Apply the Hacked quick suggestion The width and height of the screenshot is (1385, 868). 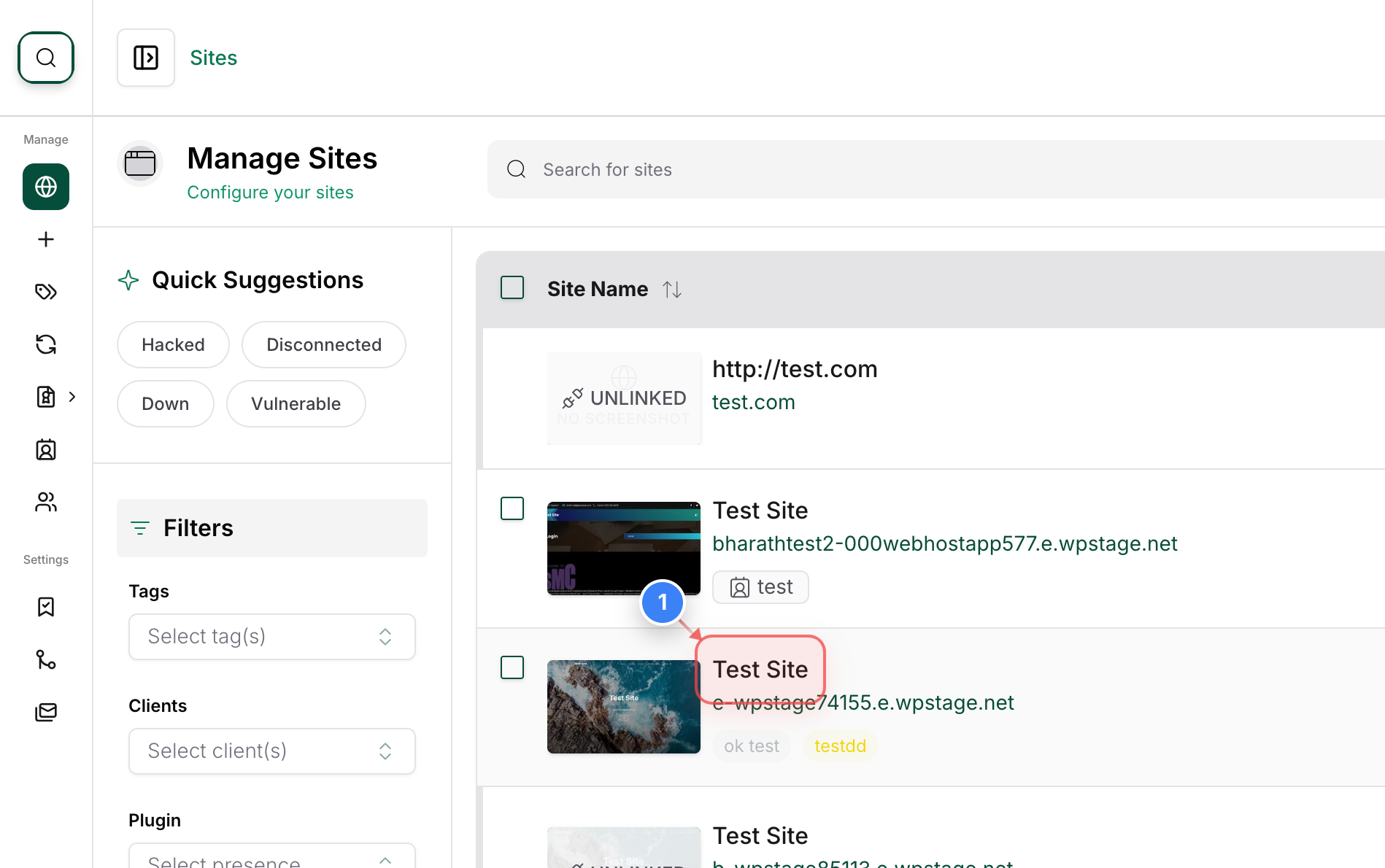[x=173, y=345]
